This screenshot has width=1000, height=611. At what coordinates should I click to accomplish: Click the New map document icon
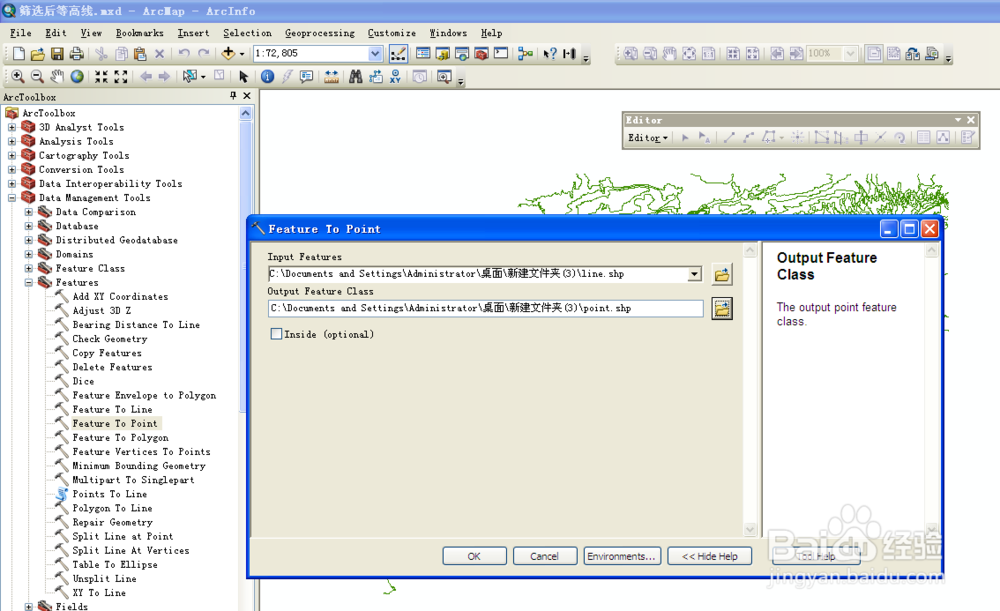point(18,54)
